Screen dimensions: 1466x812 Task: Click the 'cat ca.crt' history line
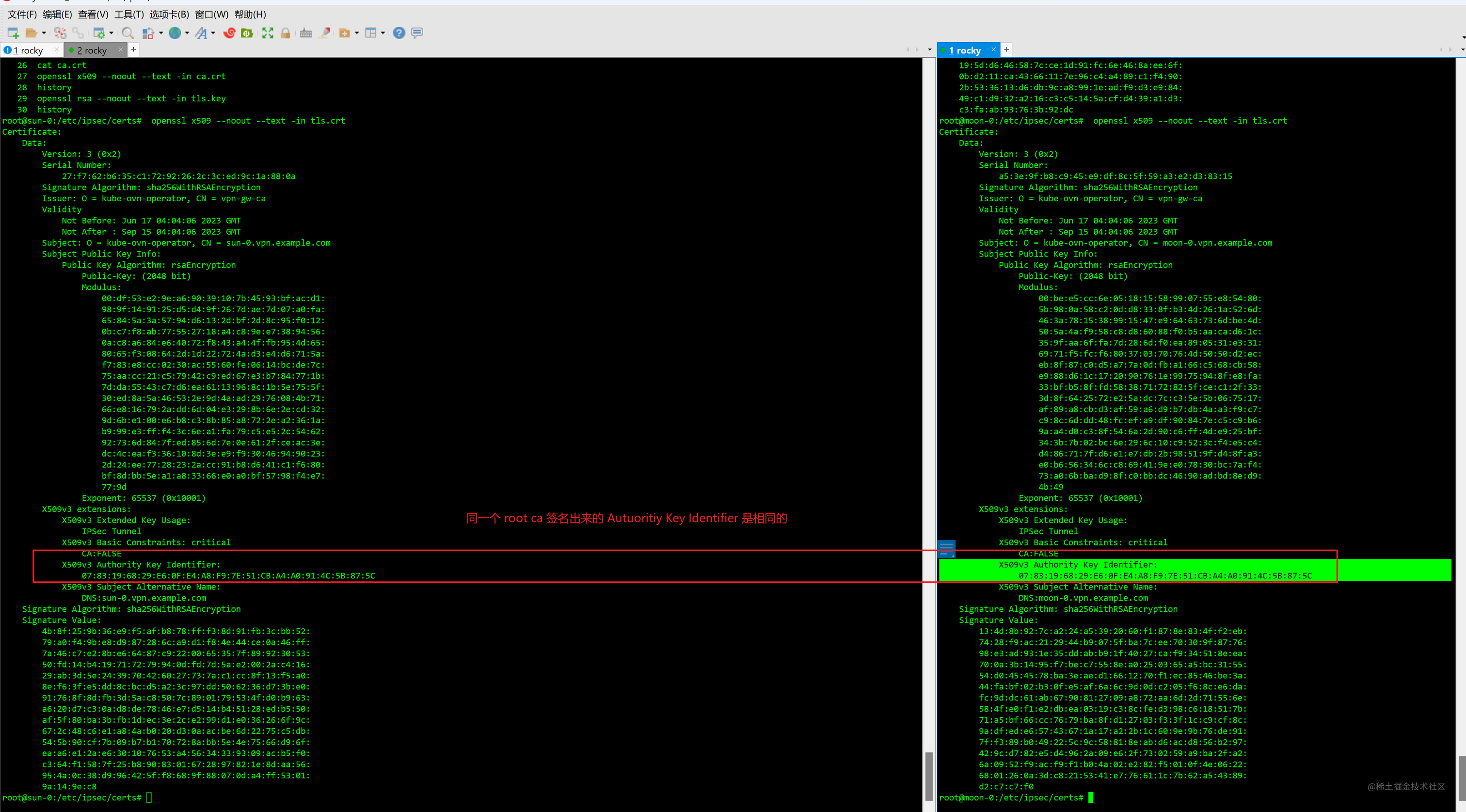click(62, 65)
